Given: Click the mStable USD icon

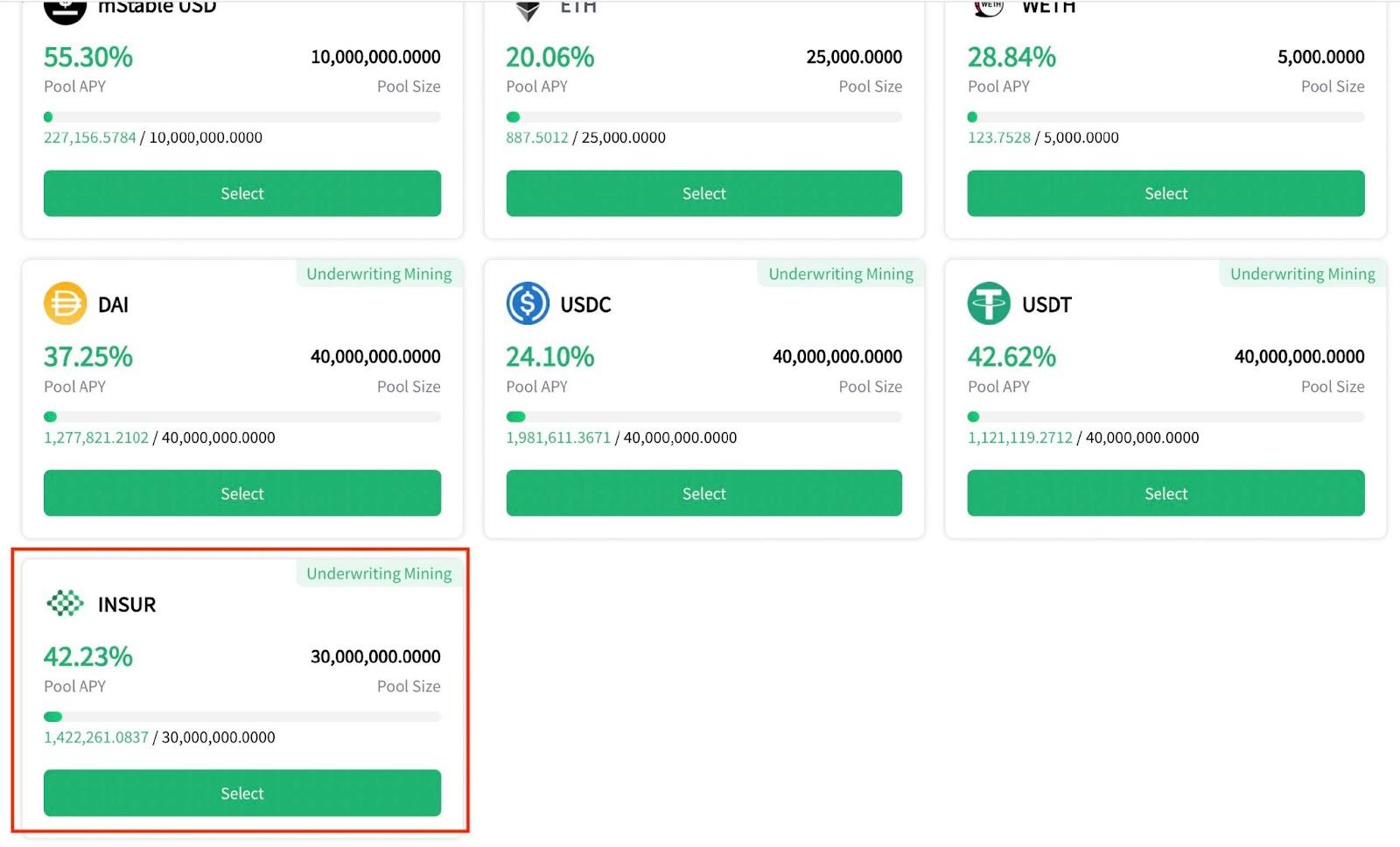Looking at the screenshot, I should click(x=65, y=10).
